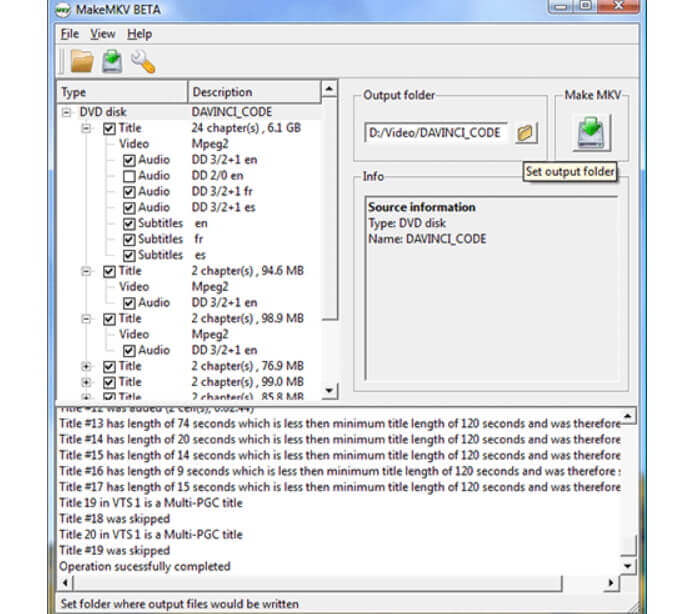Uncheck audio under the 94.6 MB title
The height and width of the screenshot is (614, 680).
point(129,303)
